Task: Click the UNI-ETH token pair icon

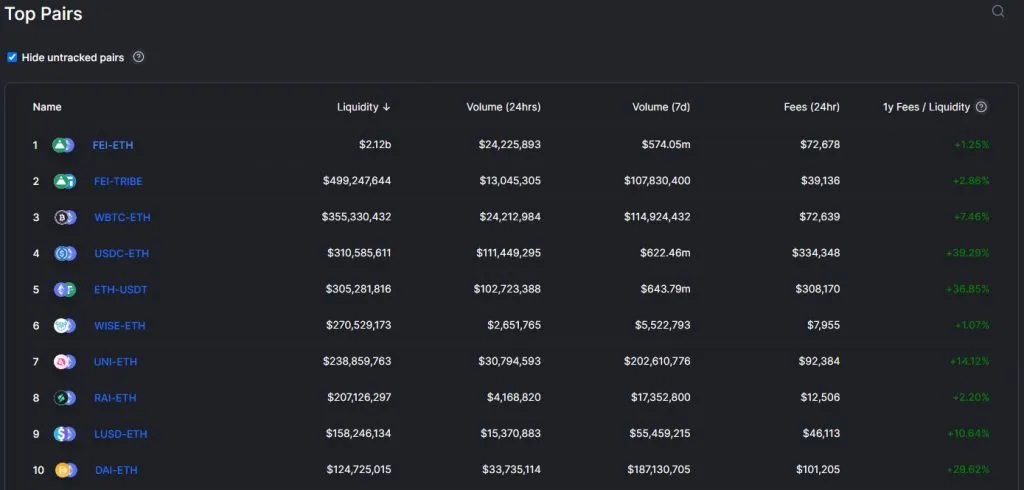Action: (65, 361)
